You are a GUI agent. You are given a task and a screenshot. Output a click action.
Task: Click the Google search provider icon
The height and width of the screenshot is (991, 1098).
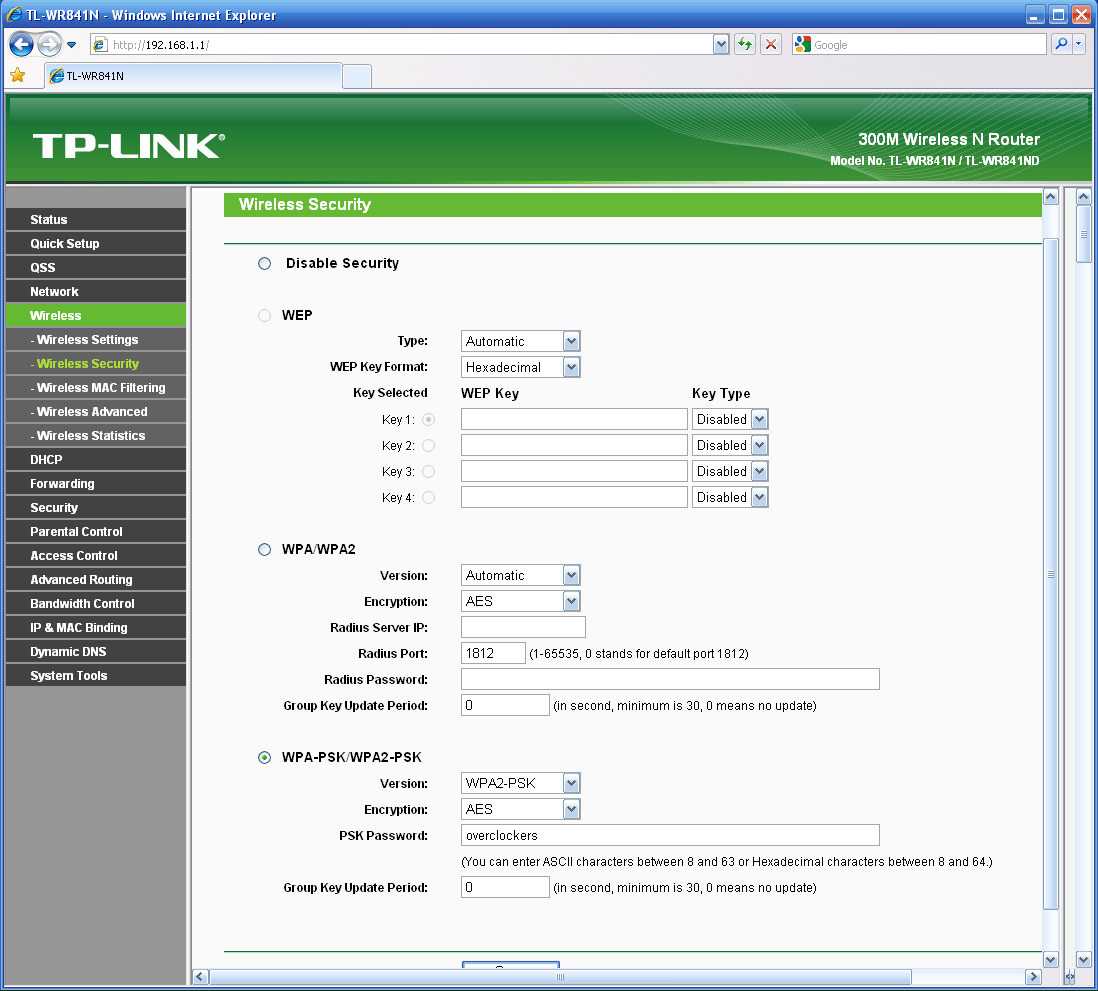(802, 45)
